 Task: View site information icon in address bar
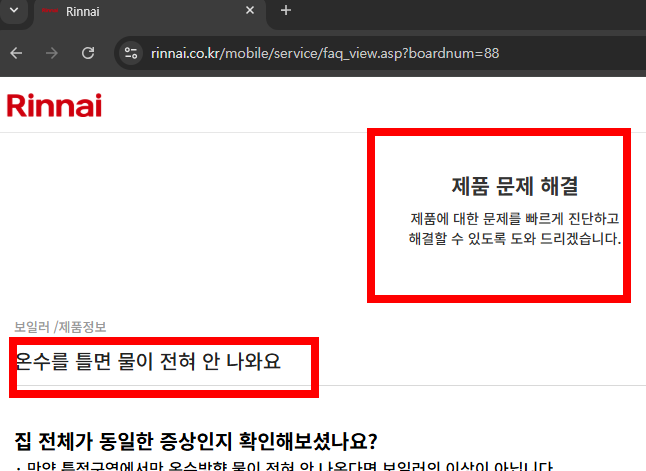131,53
